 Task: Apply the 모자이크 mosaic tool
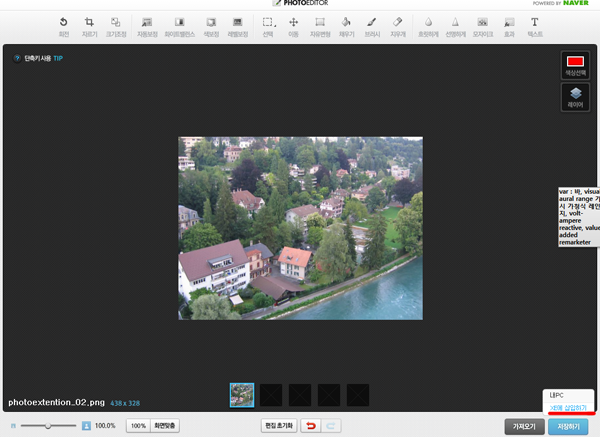click(x=483, y=27)
